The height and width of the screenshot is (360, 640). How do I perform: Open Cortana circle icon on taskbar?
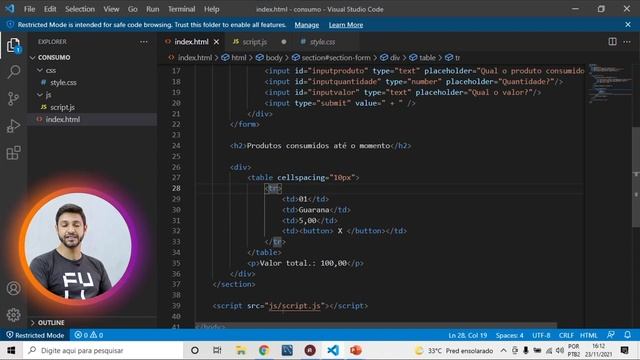pos(195,350)
